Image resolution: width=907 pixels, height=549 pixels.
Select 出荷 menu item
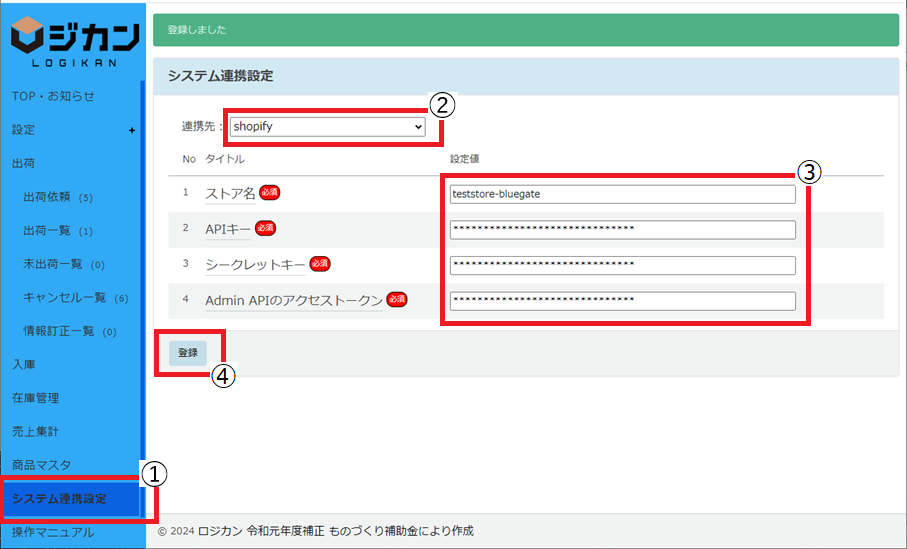(x=23, y=163)
